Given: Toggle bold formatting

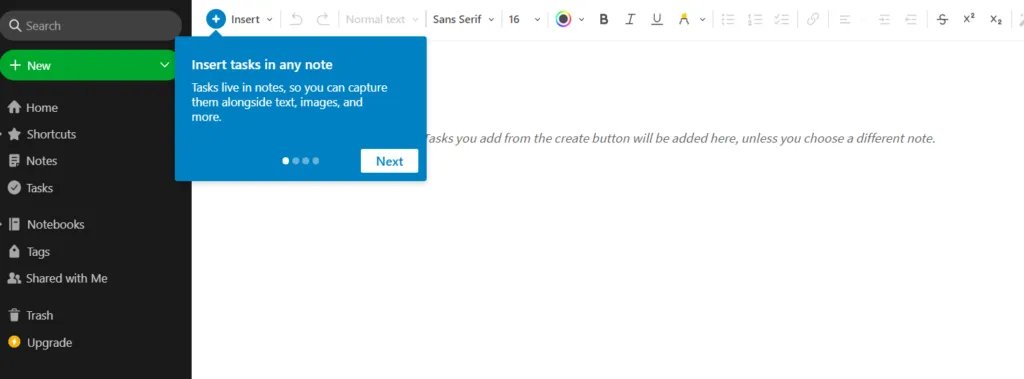Looking at the screenshot, I should [604, 19].
